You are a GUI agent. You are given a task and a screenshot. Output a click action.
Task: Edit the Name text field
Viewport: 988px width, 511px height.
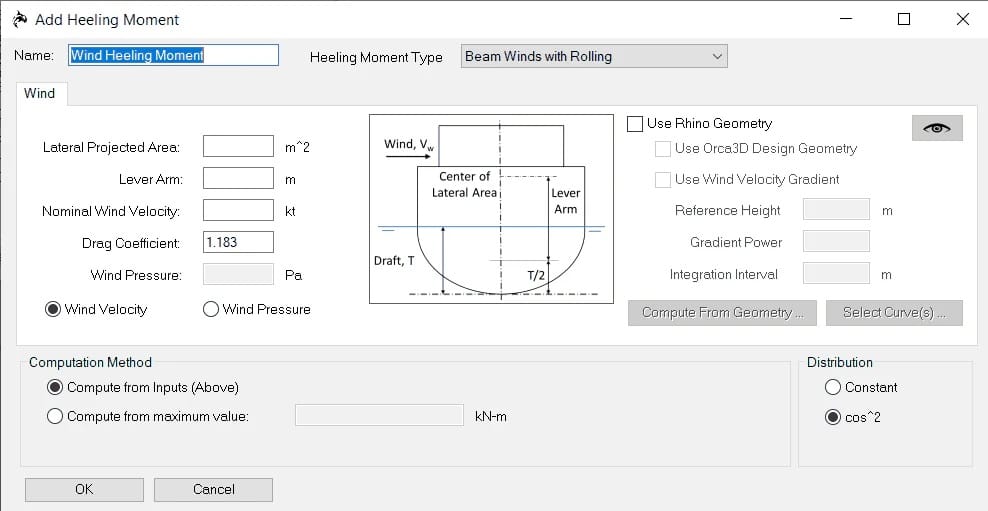[173, 56]
